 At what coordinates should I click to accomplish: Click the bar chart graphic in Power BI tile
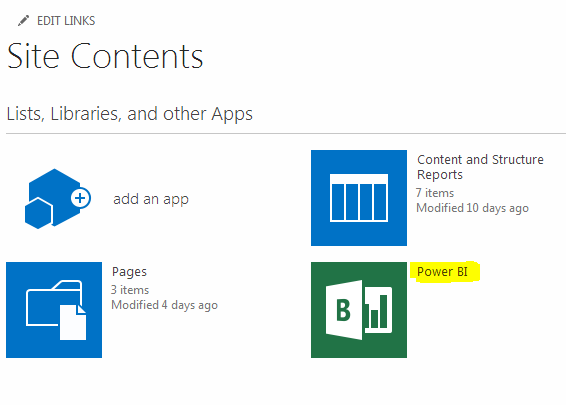point(378,310)
